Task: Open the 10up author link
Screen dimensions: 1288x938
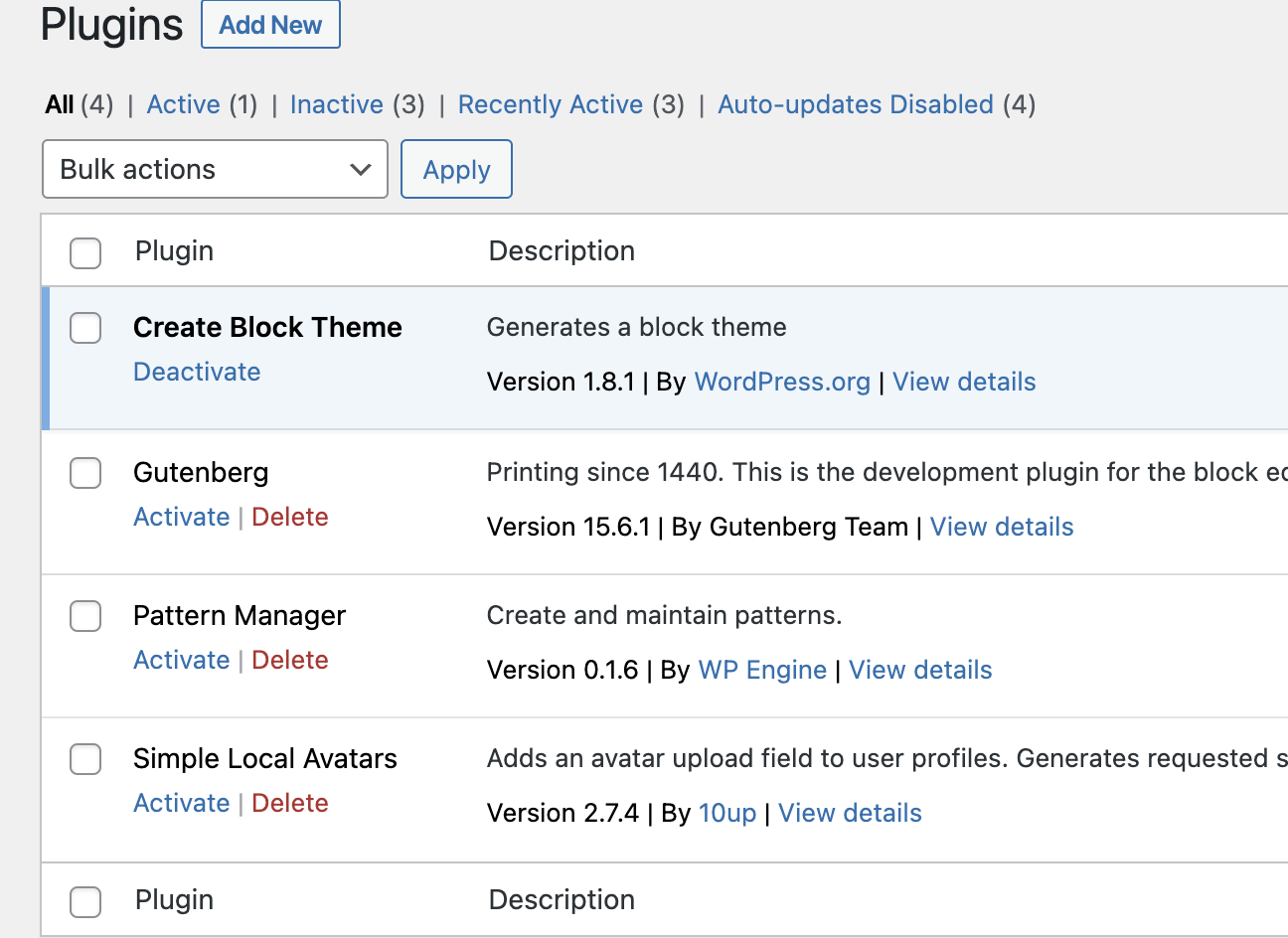Action: (727, 813)
